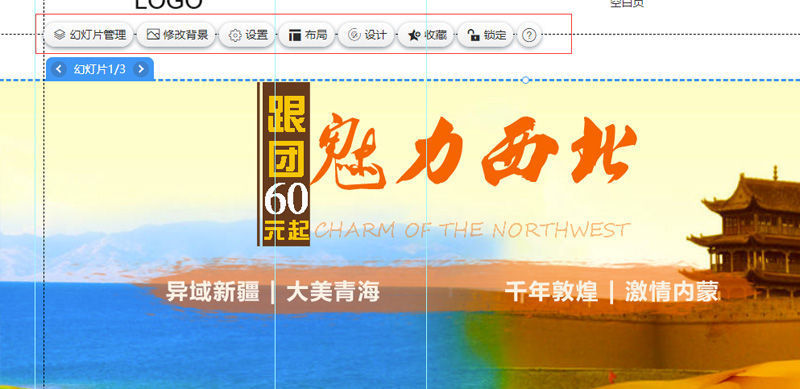Click the 幻灯片1/3 slide tab label
The image size is (800, 389).
[99, 69]
